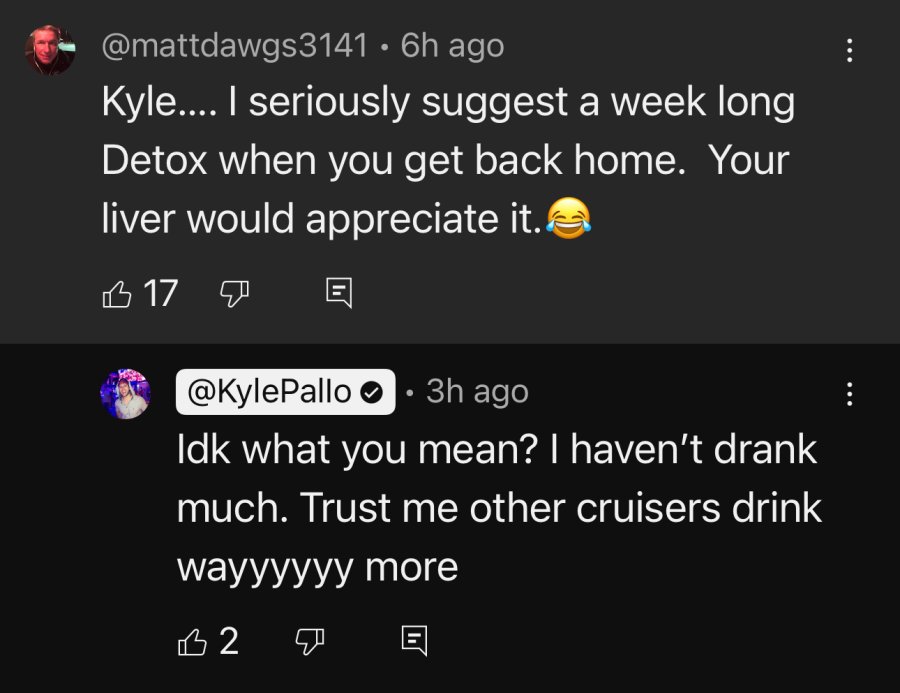
Task: Select the 'Idk what you mean?' reply text
Action: coord(499,508)
